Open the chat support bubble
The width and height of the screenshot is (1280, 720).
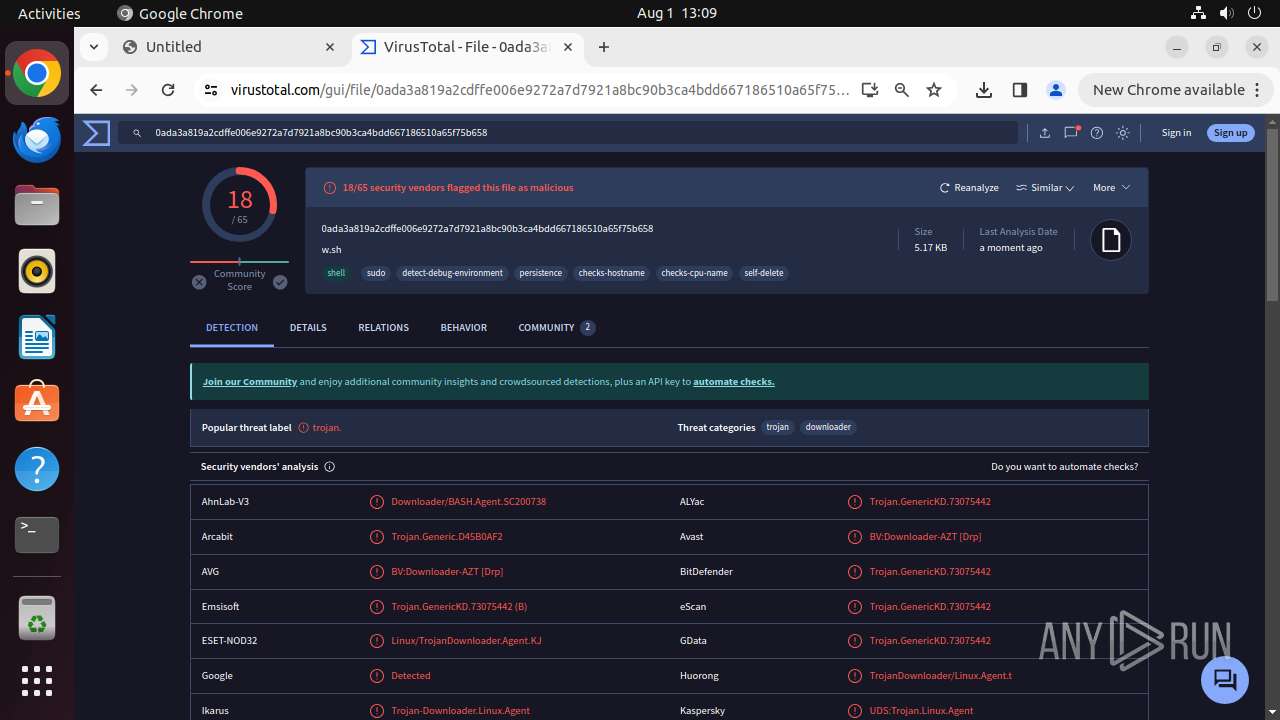[1225, 681]
